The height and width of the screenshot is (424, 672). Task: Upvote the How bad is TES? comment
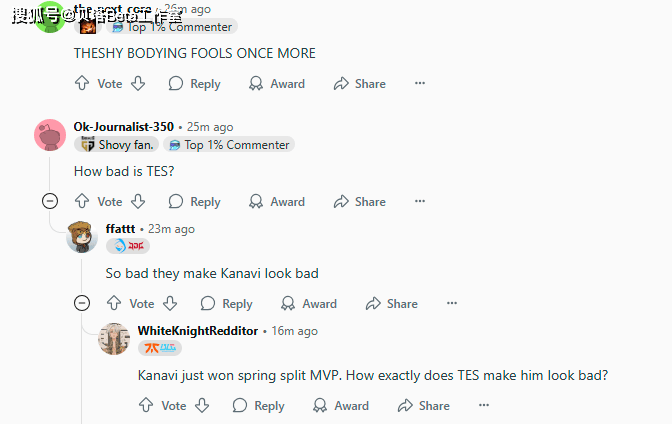tap(82, 201)
